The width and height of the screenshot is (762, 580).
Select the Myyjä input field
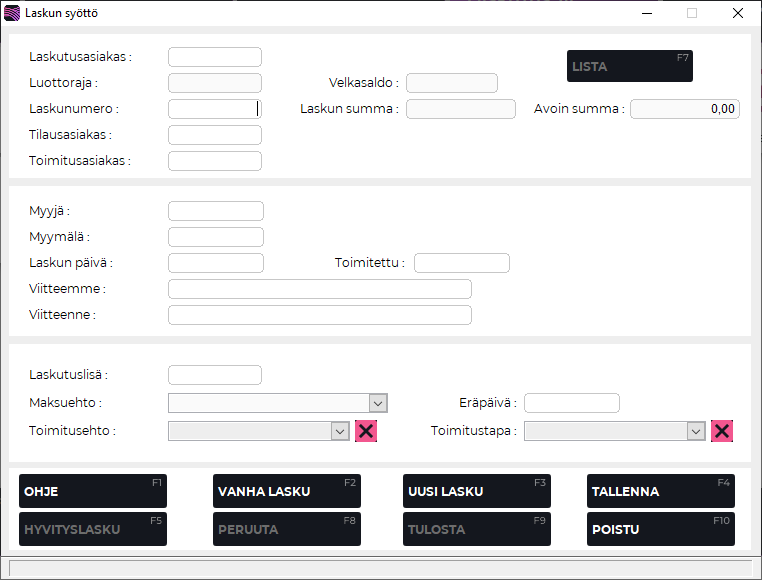pyautogui.click(x=216, y=211)
